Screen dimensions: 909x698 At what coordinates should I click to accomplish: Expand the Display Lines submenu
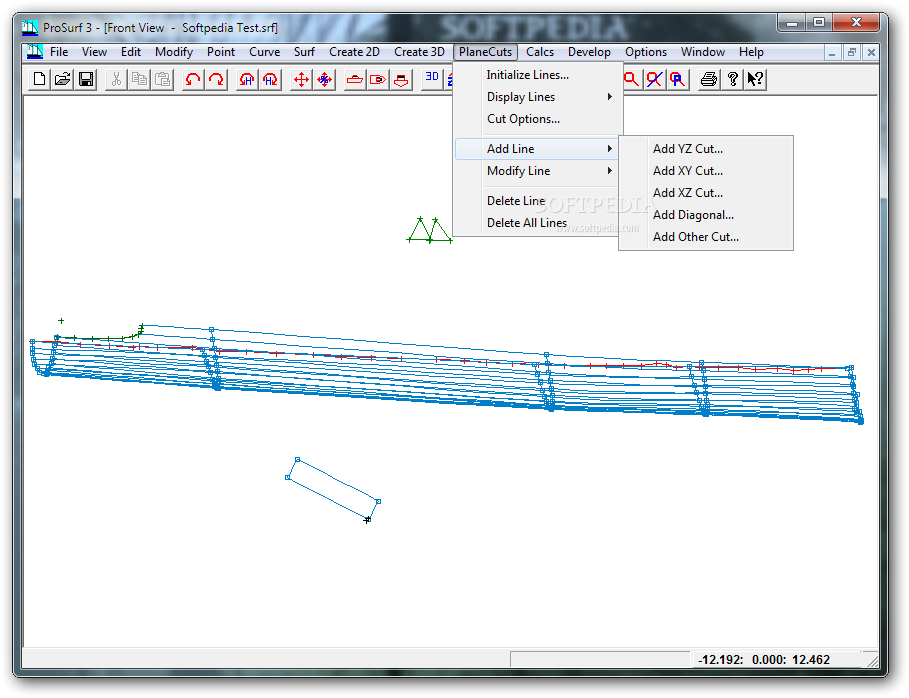click(x=538, y=97)
